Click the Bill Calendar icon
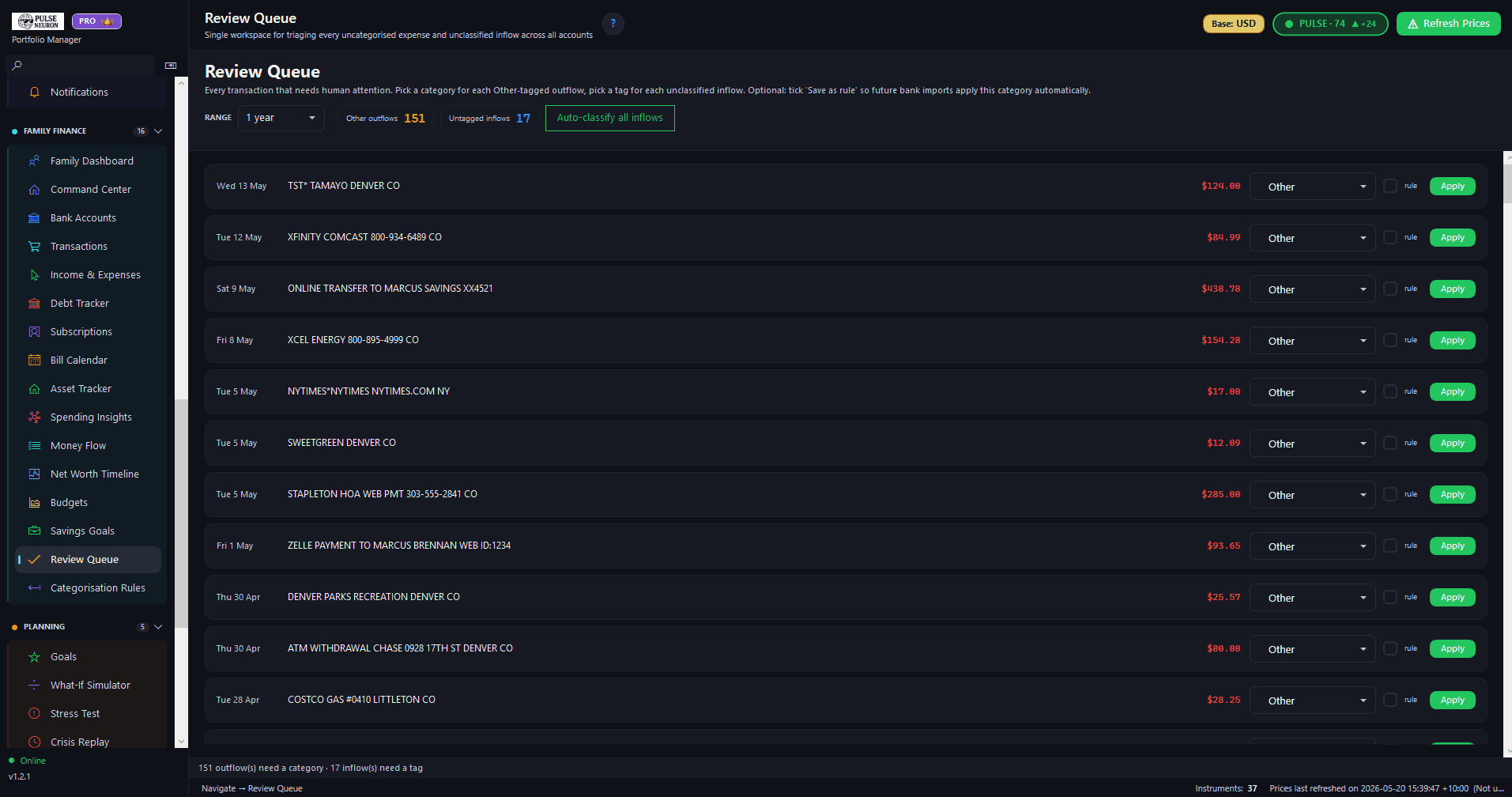Screen dimensions: 1512x797 coord(34,360)
